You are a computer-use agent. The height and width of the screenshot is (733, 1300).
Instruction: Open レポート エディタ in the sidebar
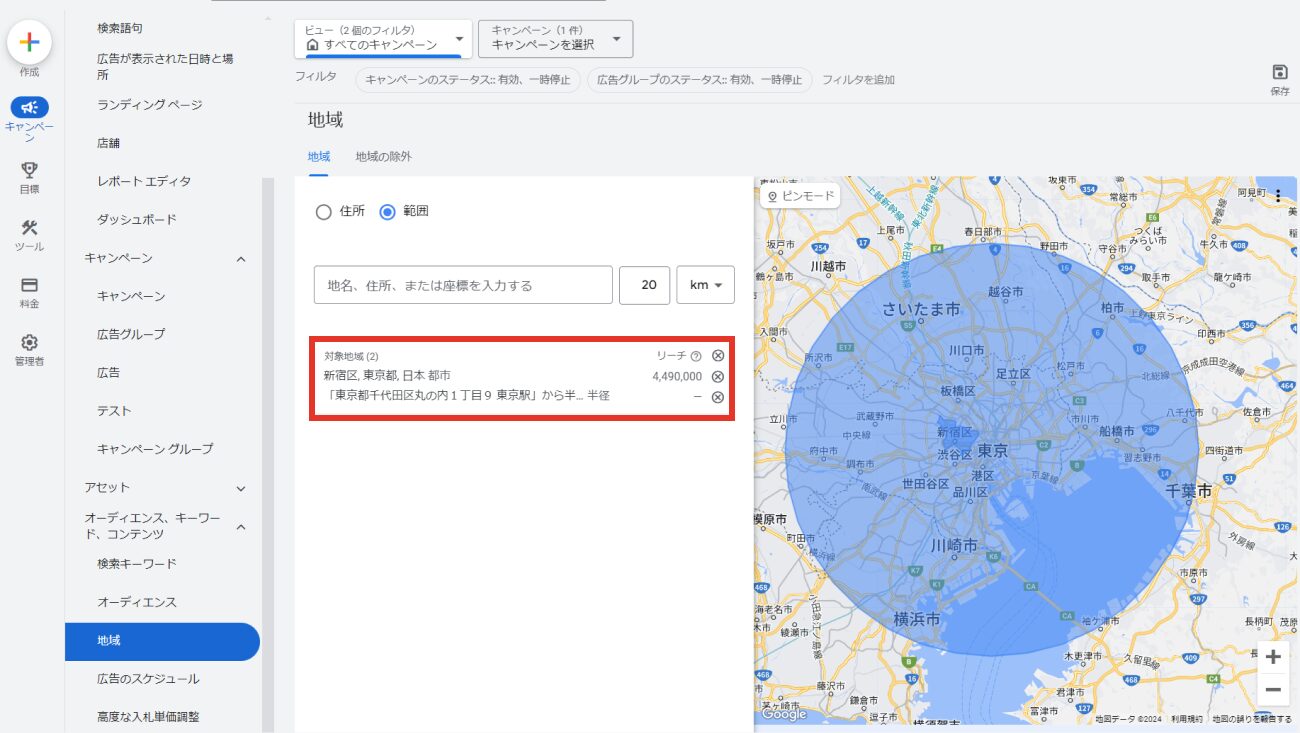pos(144,181)
